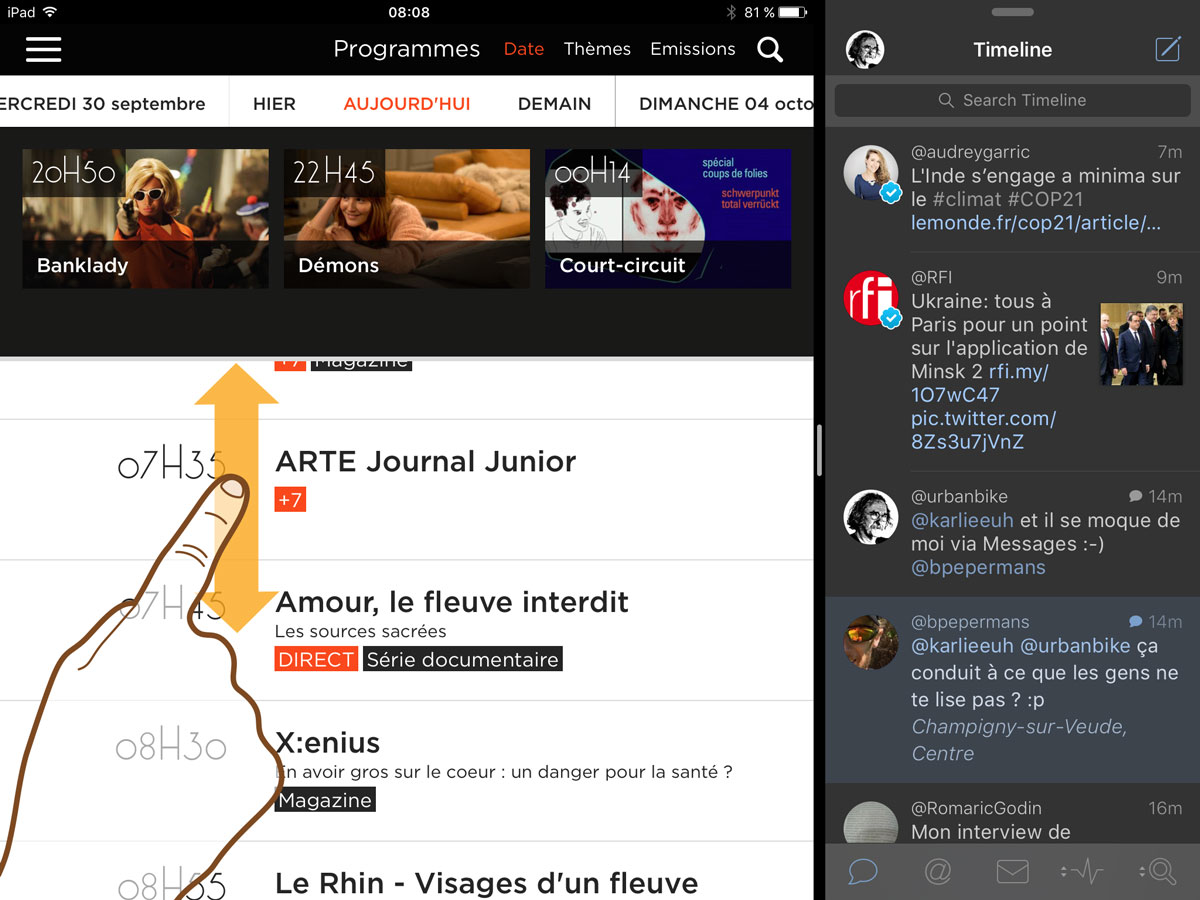Screen dimensions: 1200x900
Task: Tap +7 badge under ARTE Journal Junior
Action: (290, 499)
